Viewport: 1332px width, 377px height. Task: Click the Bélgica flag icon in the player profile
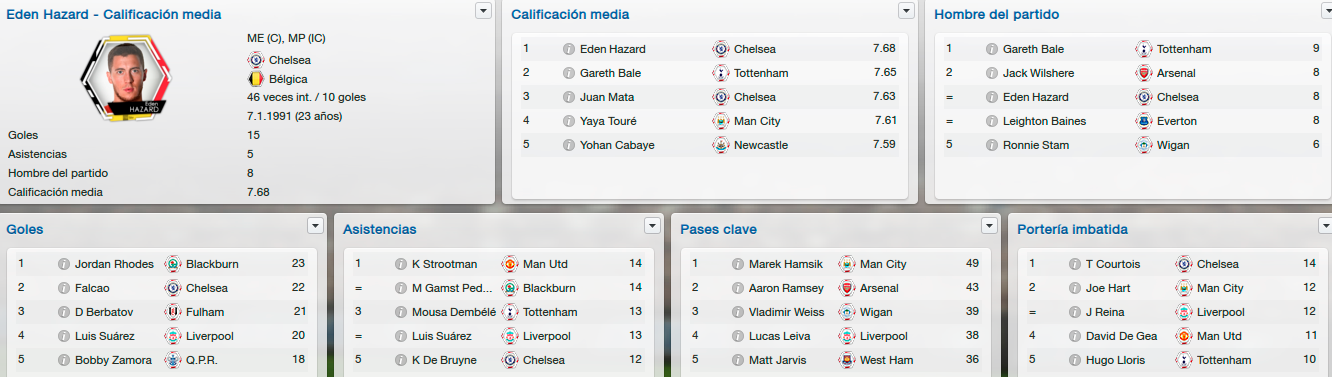[x=256, y=79]
